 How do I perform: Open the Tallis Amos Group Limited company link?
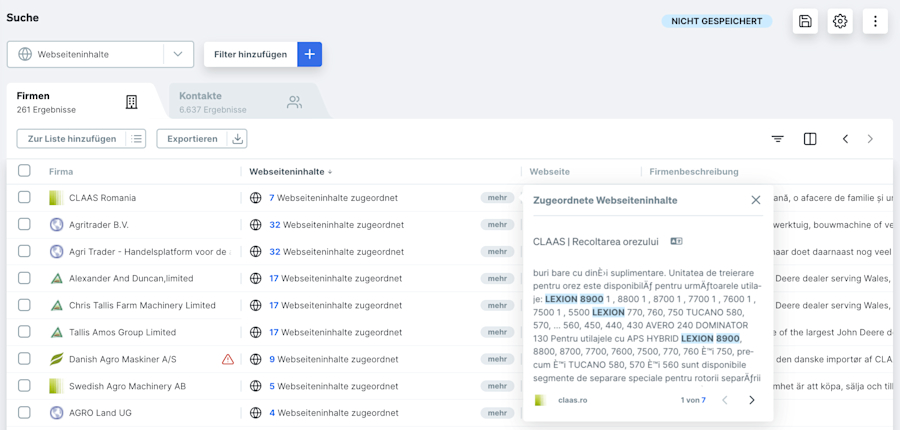coord(122,332)
